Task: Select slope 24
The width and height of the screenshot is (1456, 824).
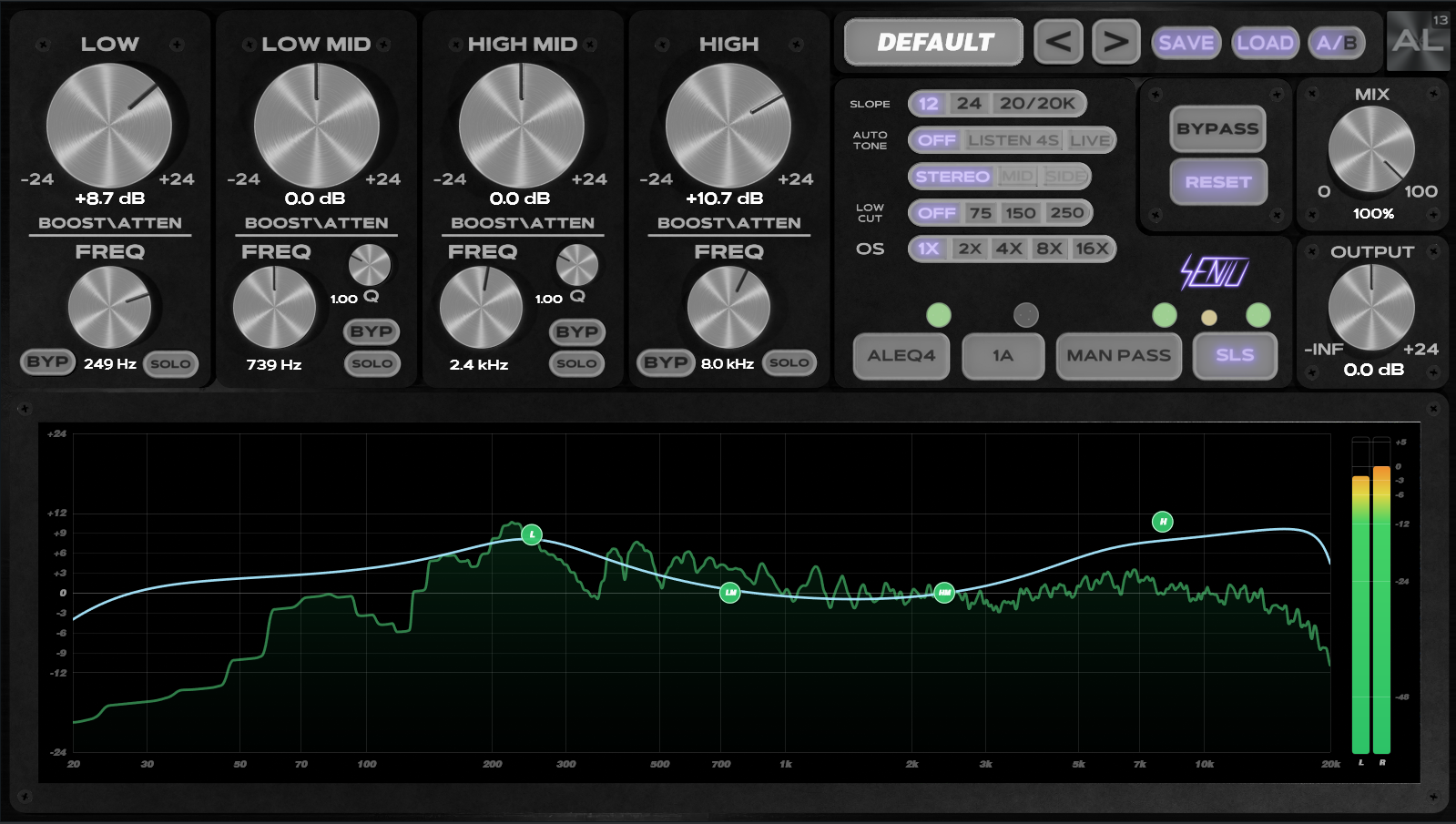Action: (x=969, y=104)
